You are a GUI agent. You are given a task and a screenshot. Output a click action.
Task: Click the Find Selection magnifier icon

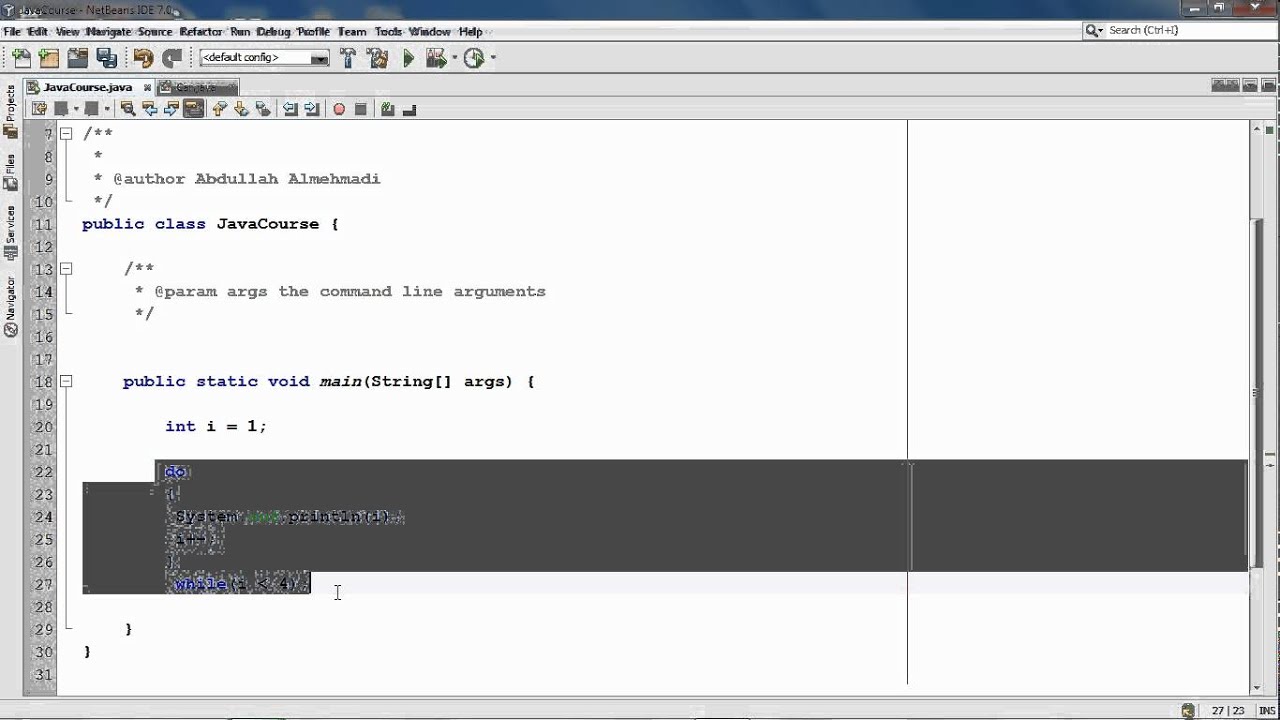128,108
